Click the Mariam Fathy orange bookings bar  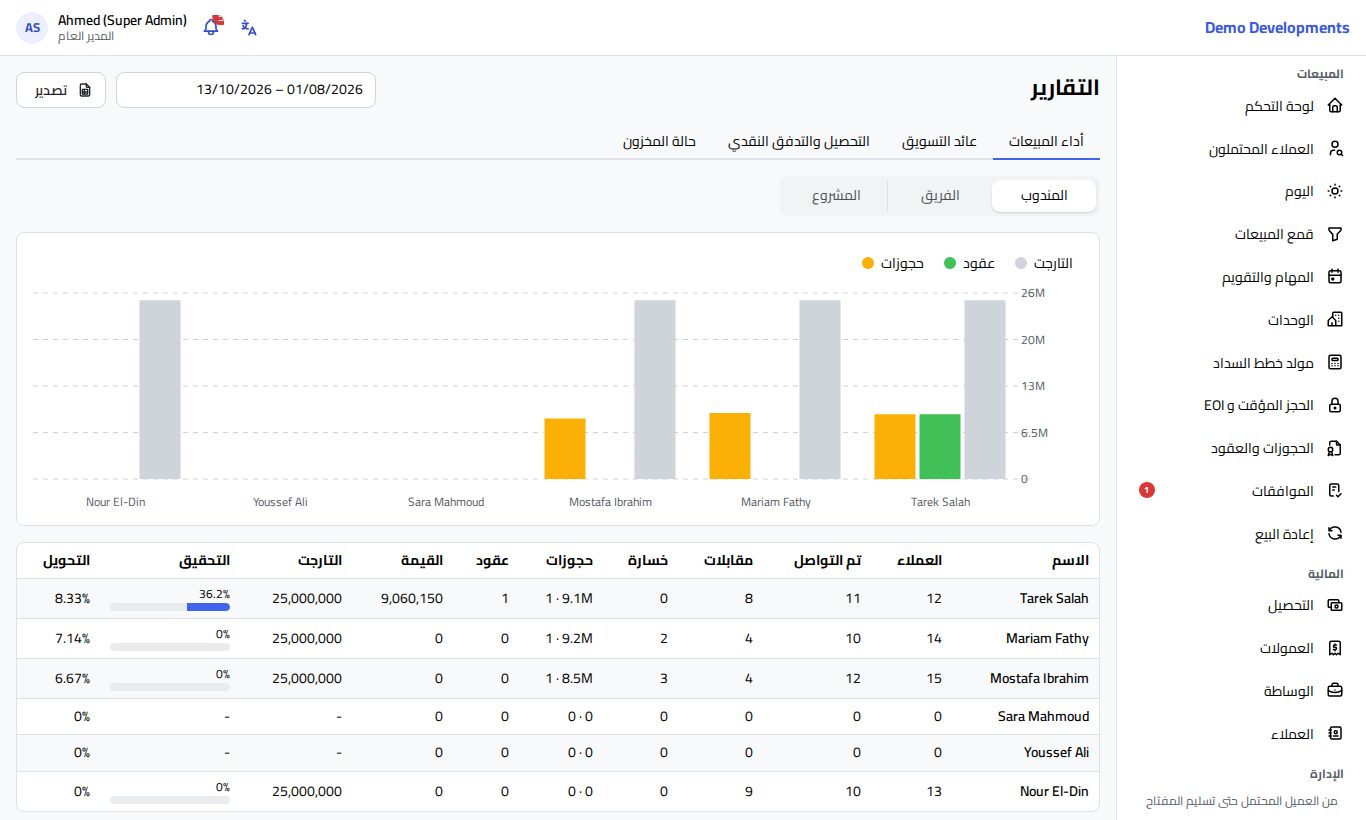(730, 446)
